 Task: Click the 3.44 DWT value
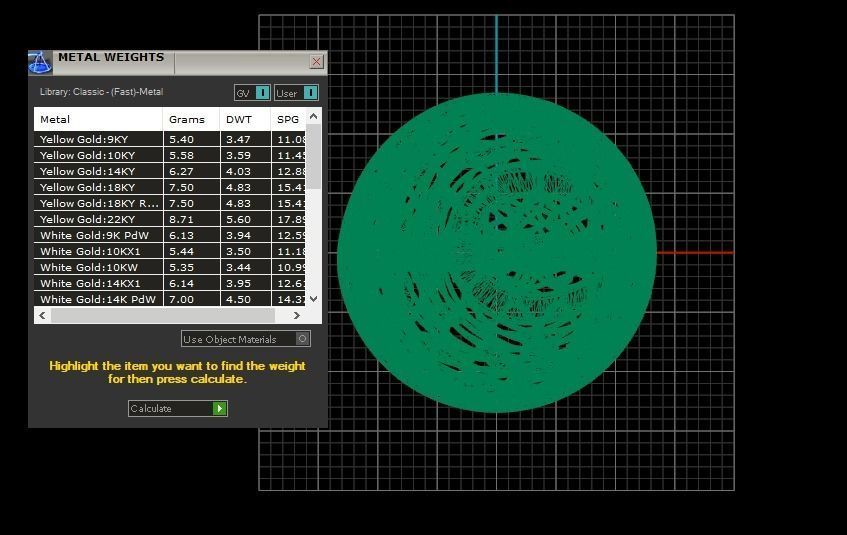coord(238,268)
